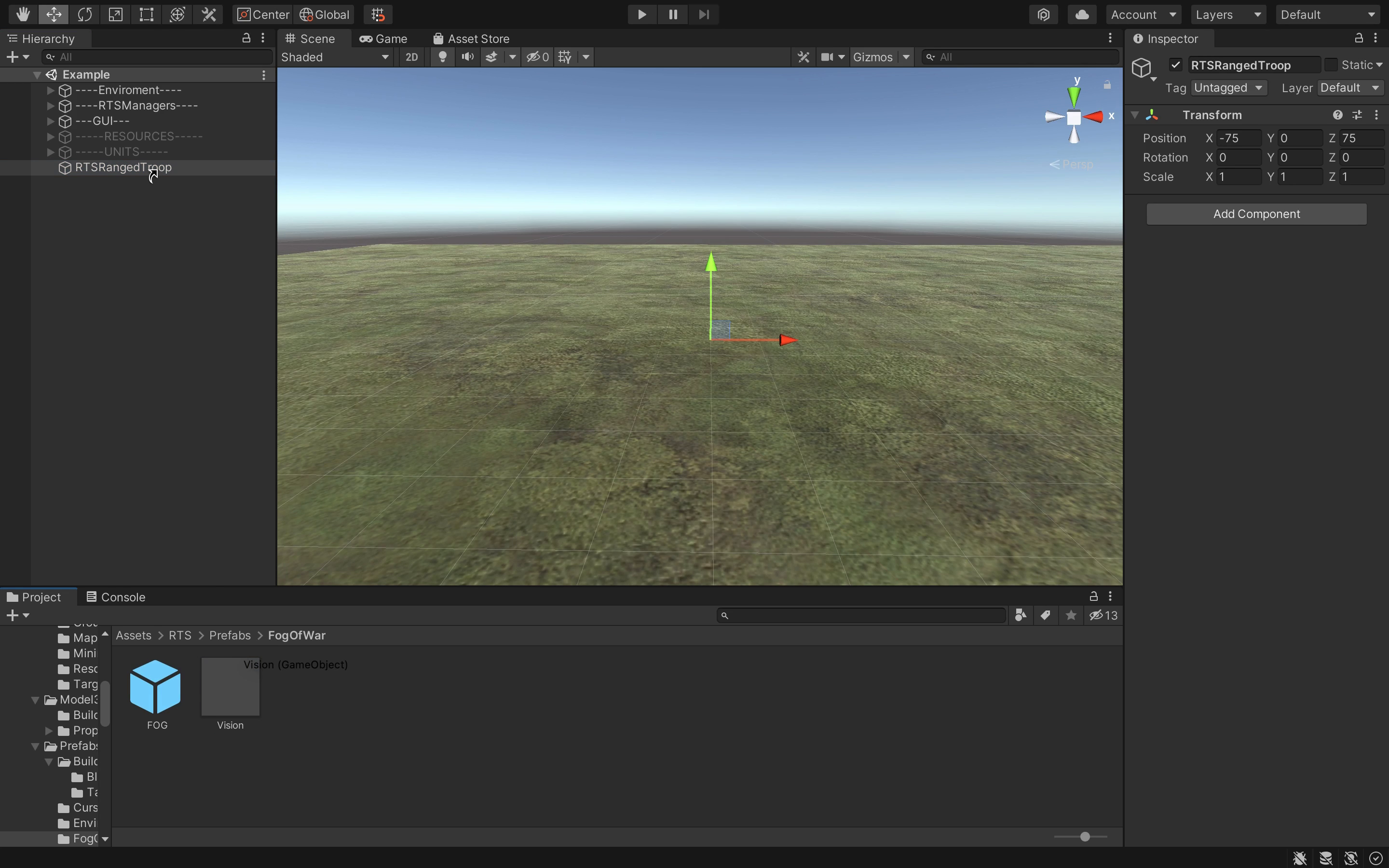Viewport: 1389px width, 868px height.
Task: Select the FOG prefab asset
Action: click(156, 694)
